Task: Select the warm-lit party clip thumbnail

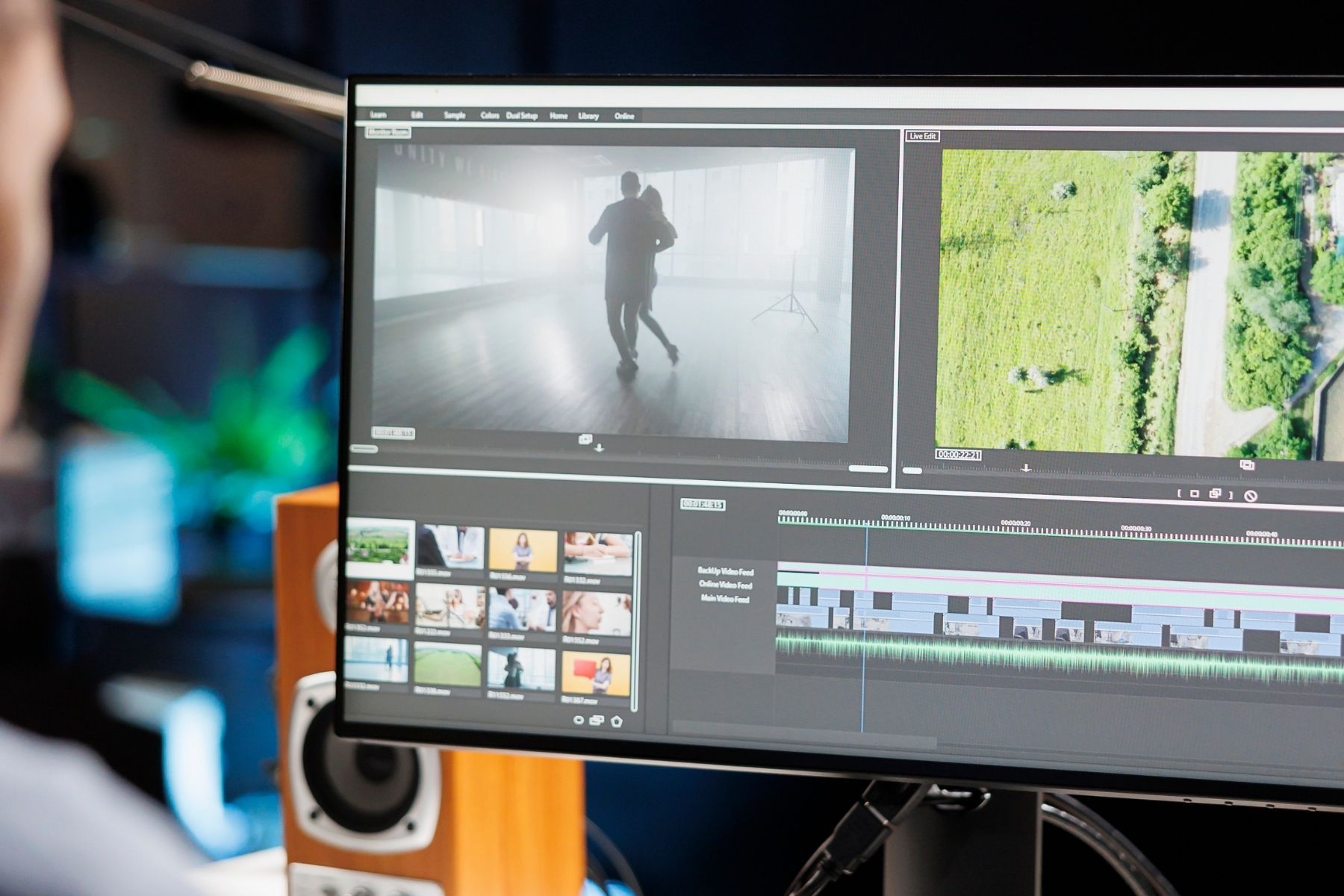Action: coord(378,603)
